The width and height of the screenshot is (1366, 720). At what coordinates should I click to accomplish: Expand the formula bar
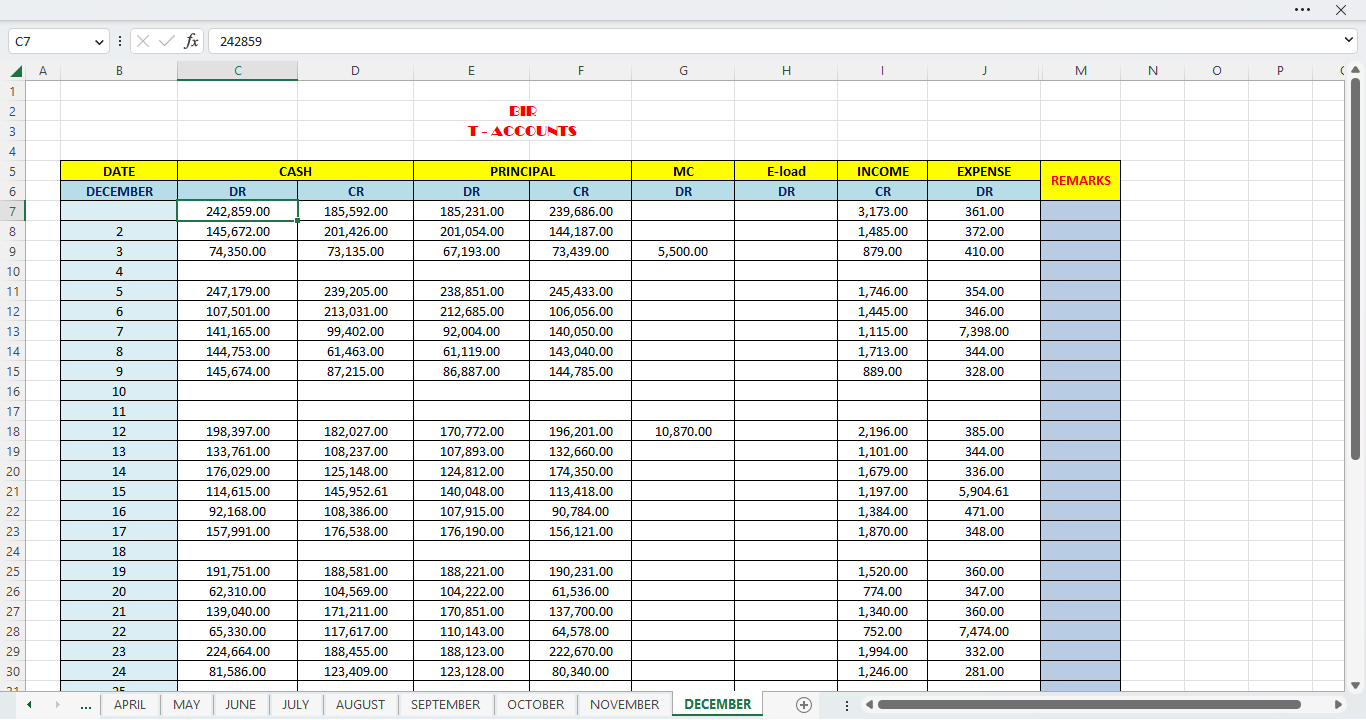click(1349, 40)
